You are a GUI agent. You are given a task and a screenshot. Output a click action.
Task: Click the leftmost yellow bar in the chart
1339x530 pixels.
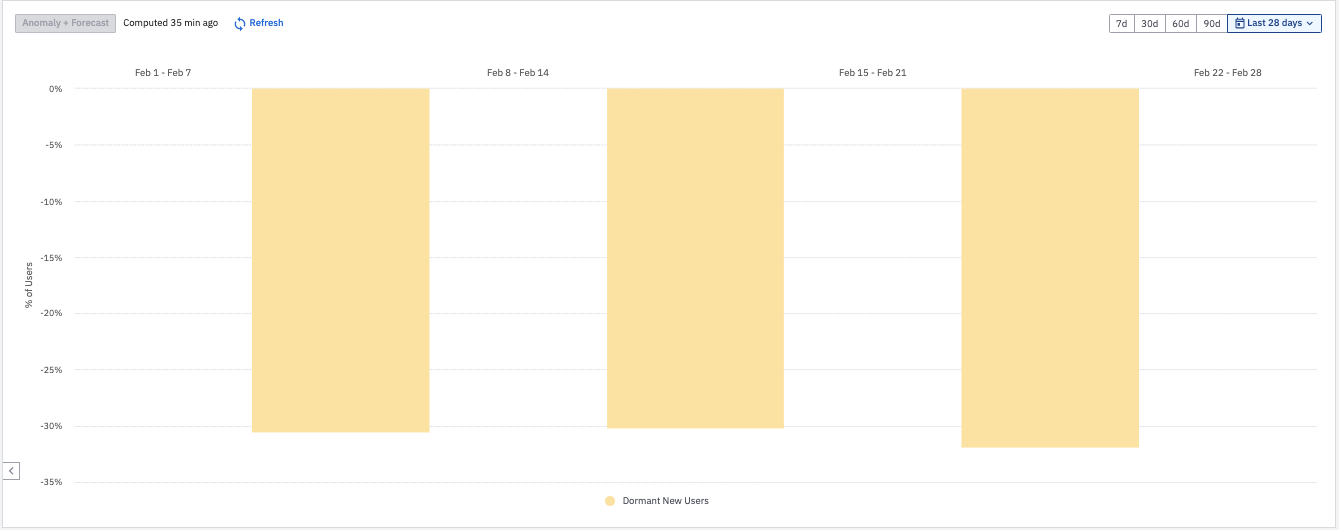(x=340, y=260)
